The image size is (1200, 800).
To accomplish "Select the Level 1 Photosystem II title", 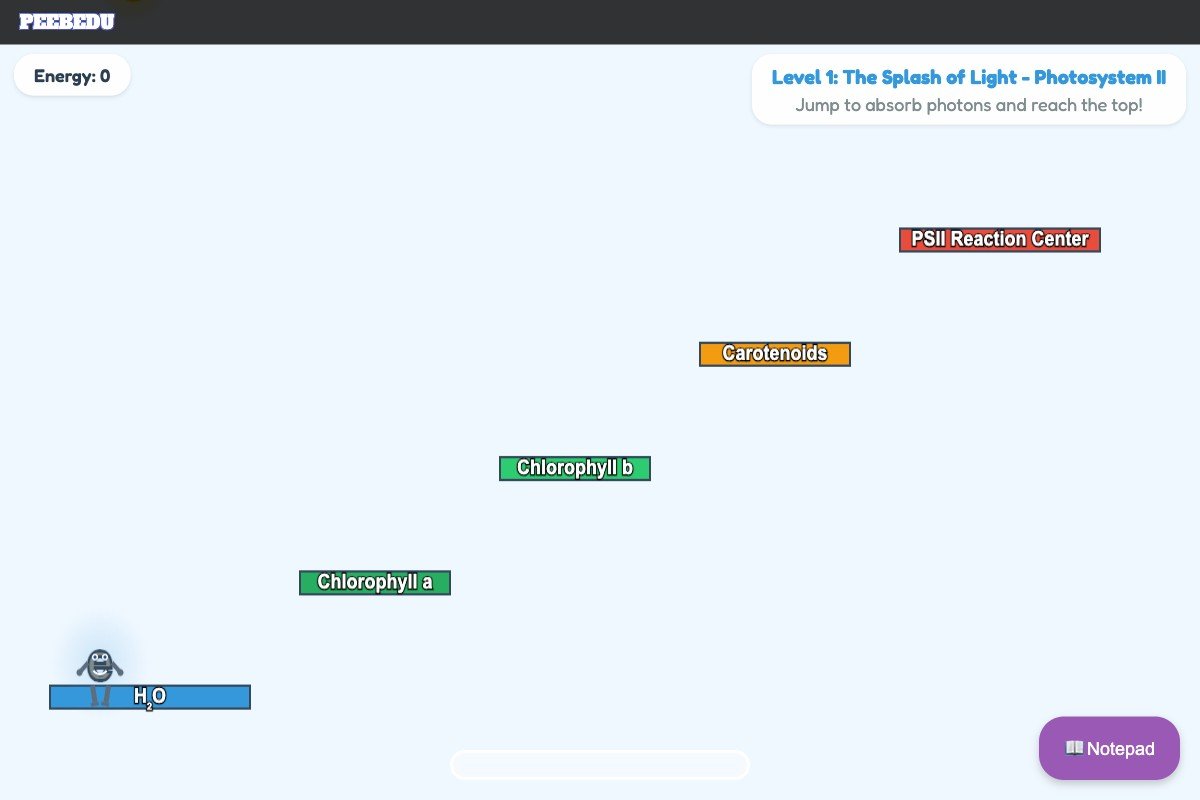I will 968,77.
